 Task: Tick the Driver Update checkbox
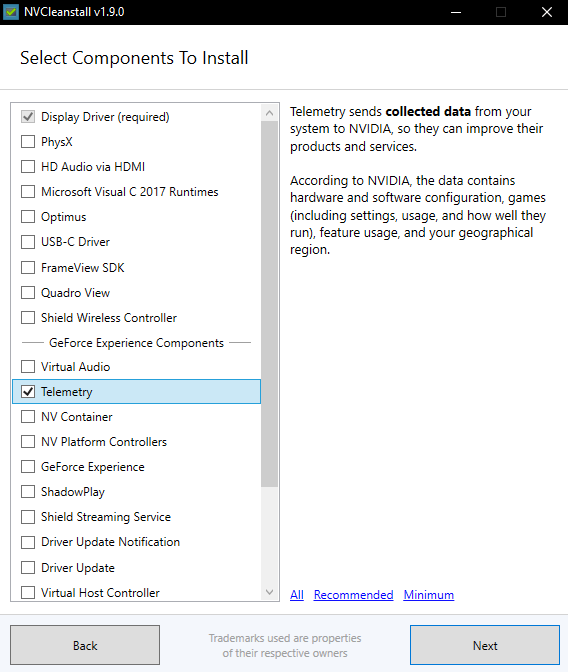tap(28, 567)
